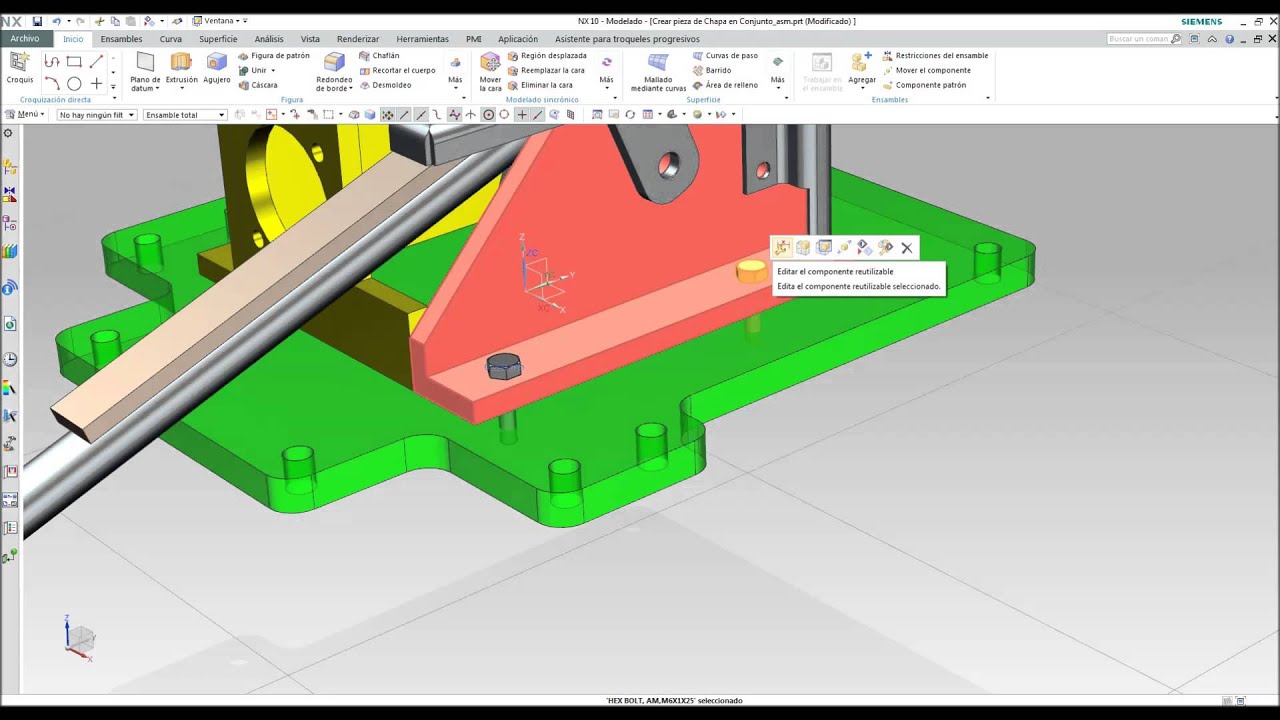The height and width of the screenshot is (720, 1280).
Task: Click Mover el componente button
Action: [x=926, y=70]
